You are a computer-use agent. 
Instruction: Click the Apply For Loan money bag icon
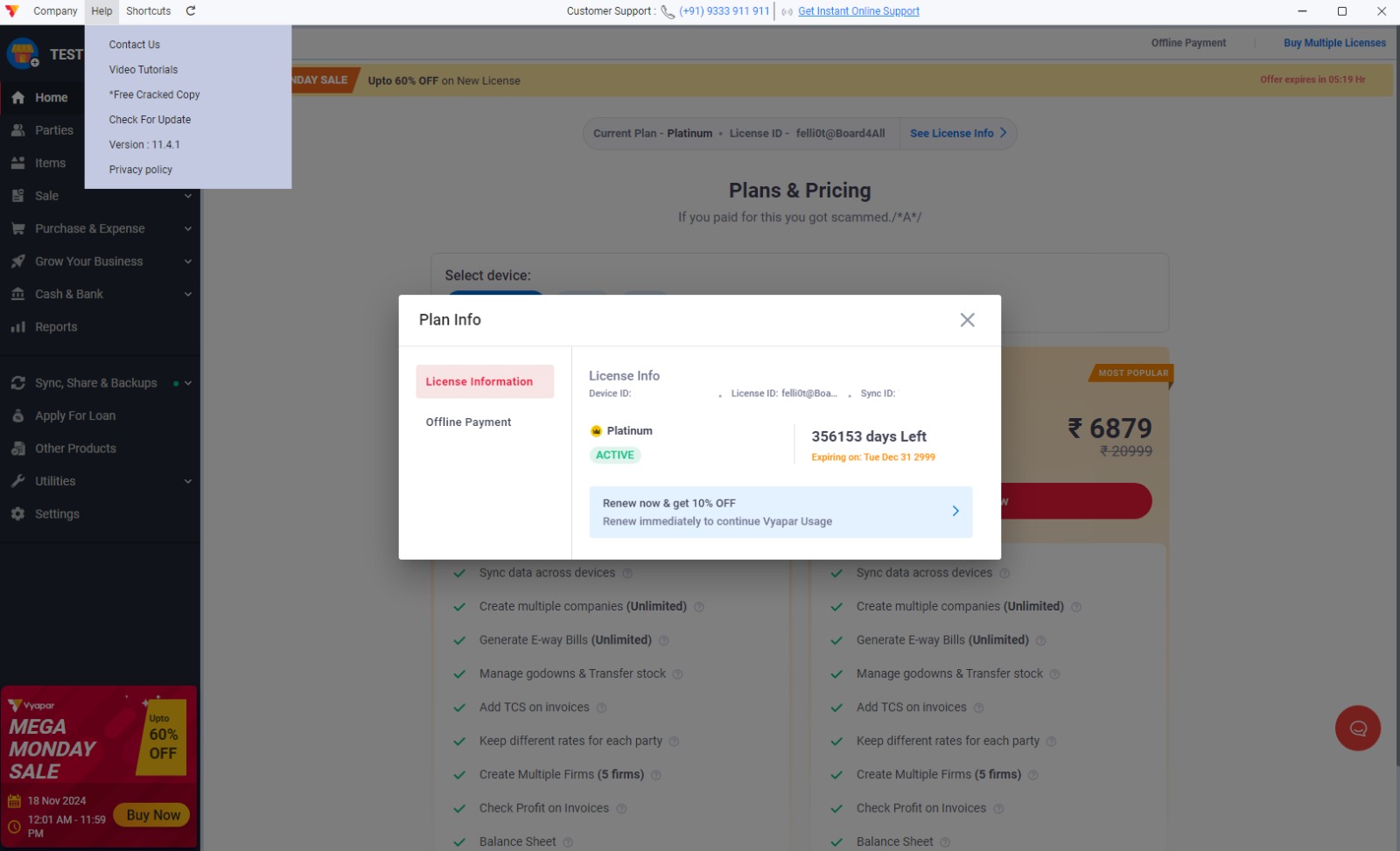(x=17, y=415)
